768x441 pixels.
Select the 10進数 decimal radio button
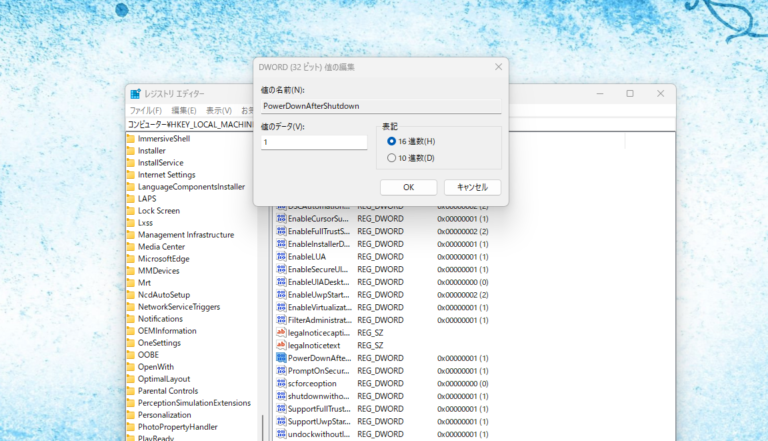point(391,157)
